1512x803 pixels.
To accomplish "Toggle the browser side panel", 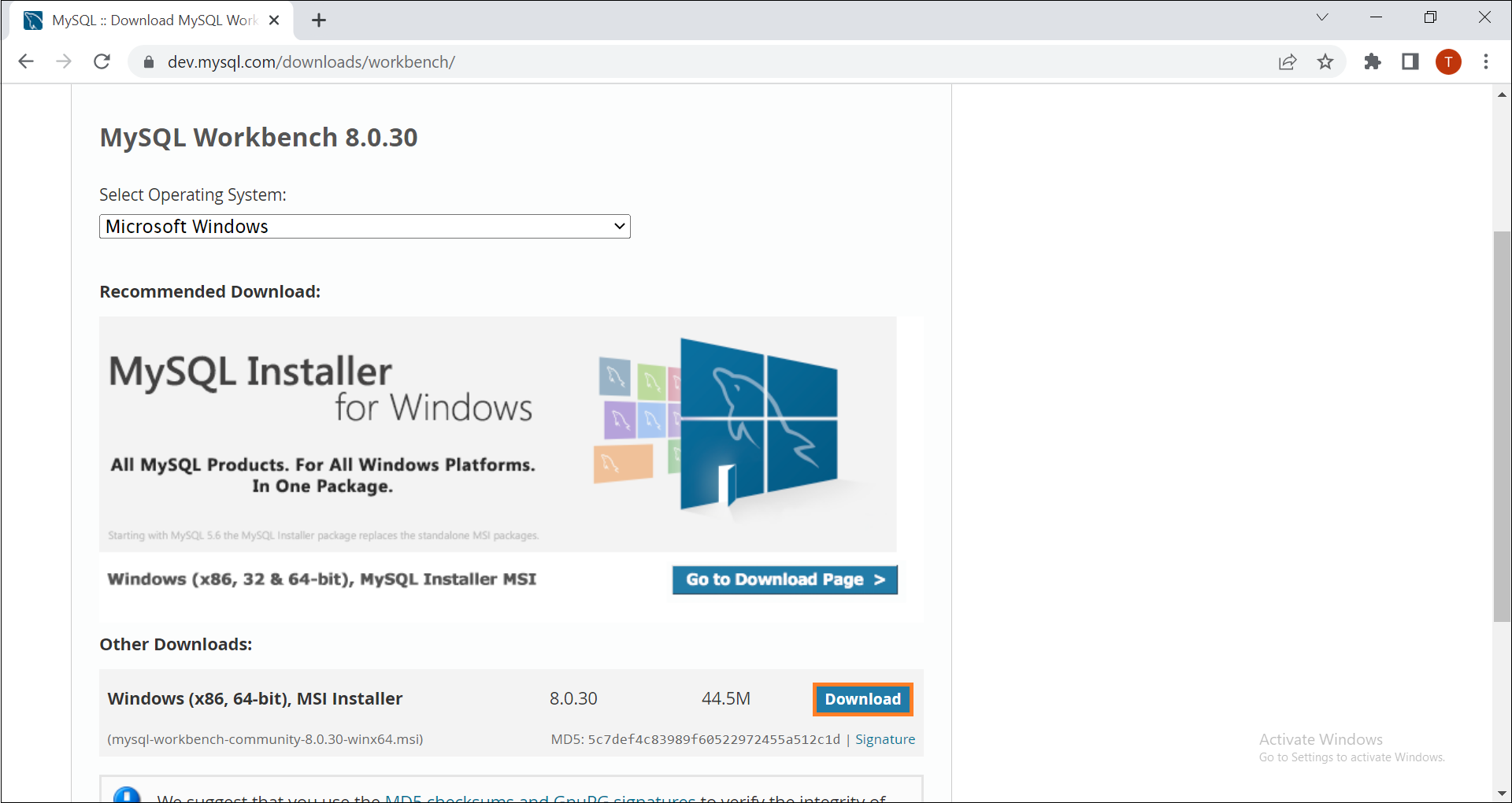I will click(x=1410, y=61).
